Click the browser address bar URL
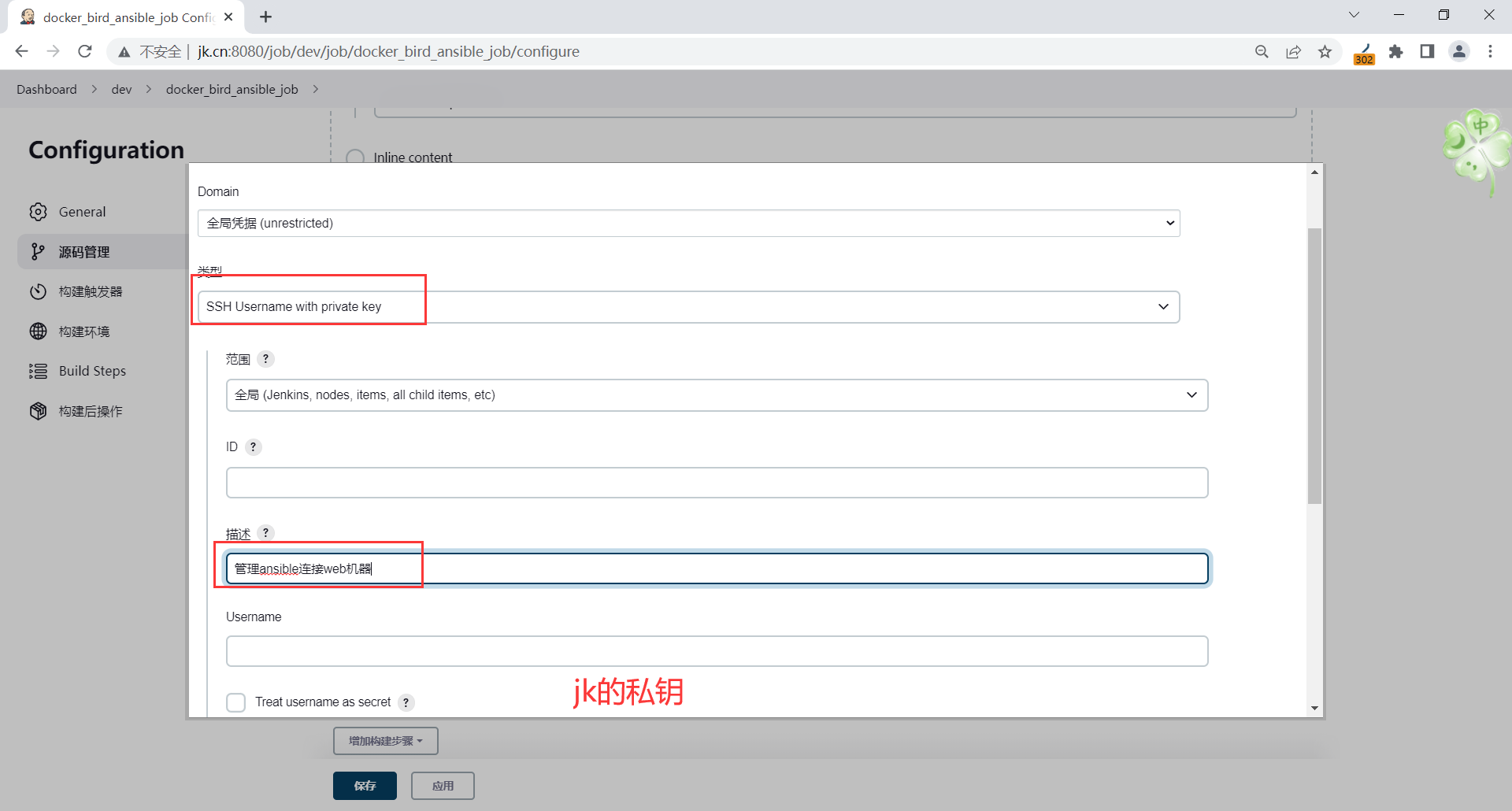This screenshot has width=1512, height=811. point(388,51)
